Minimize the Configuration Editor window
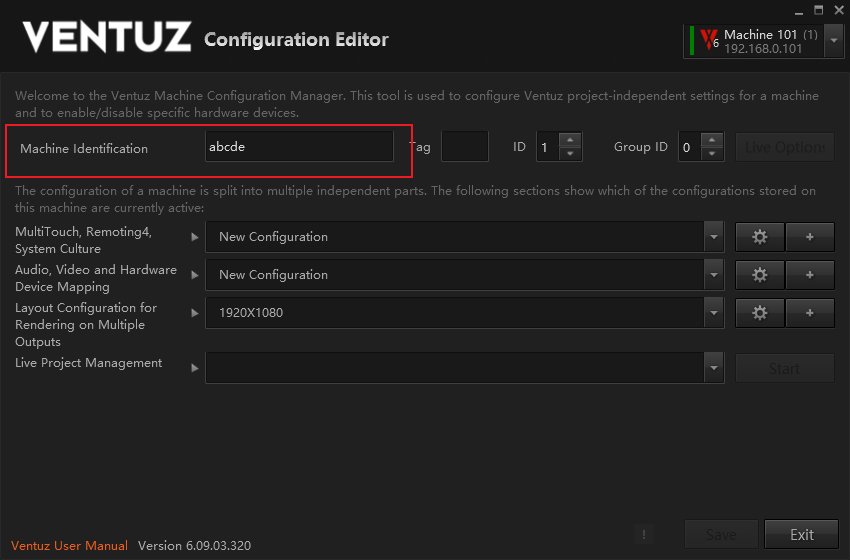850x560 pixels. pos(799,11)
